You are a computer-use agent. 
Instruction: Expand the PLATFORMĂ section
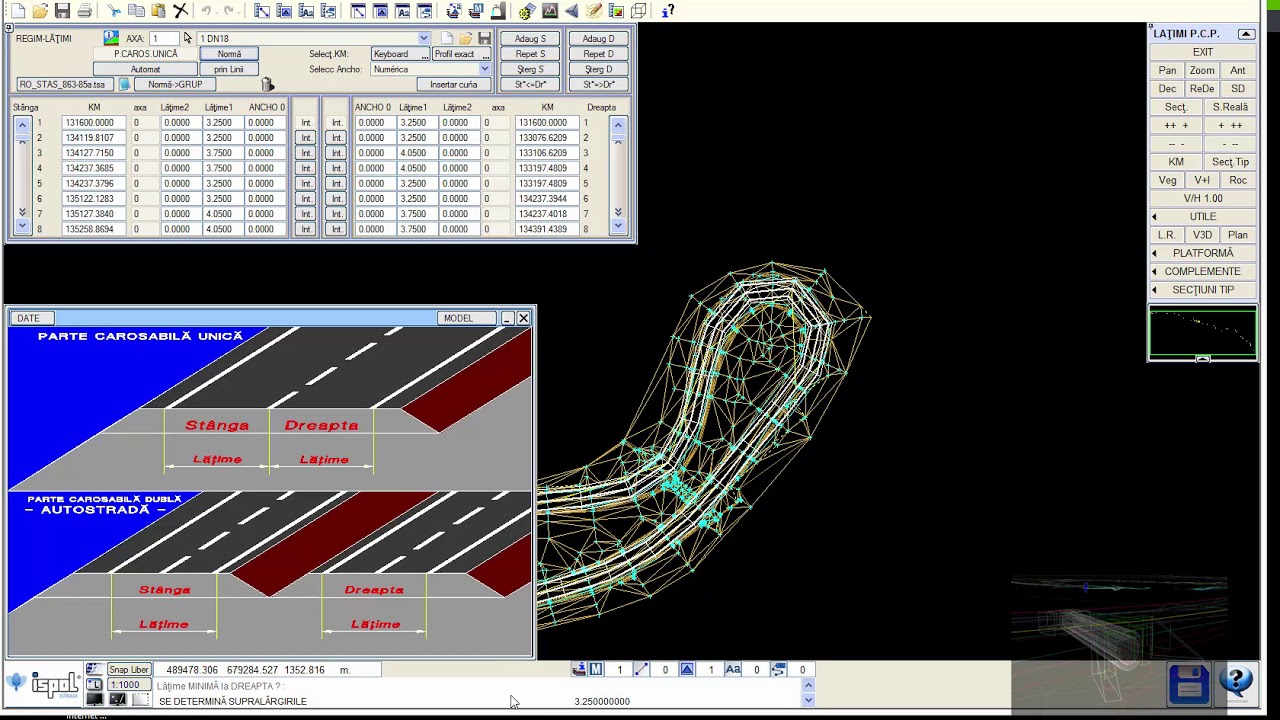(1203, 253)
